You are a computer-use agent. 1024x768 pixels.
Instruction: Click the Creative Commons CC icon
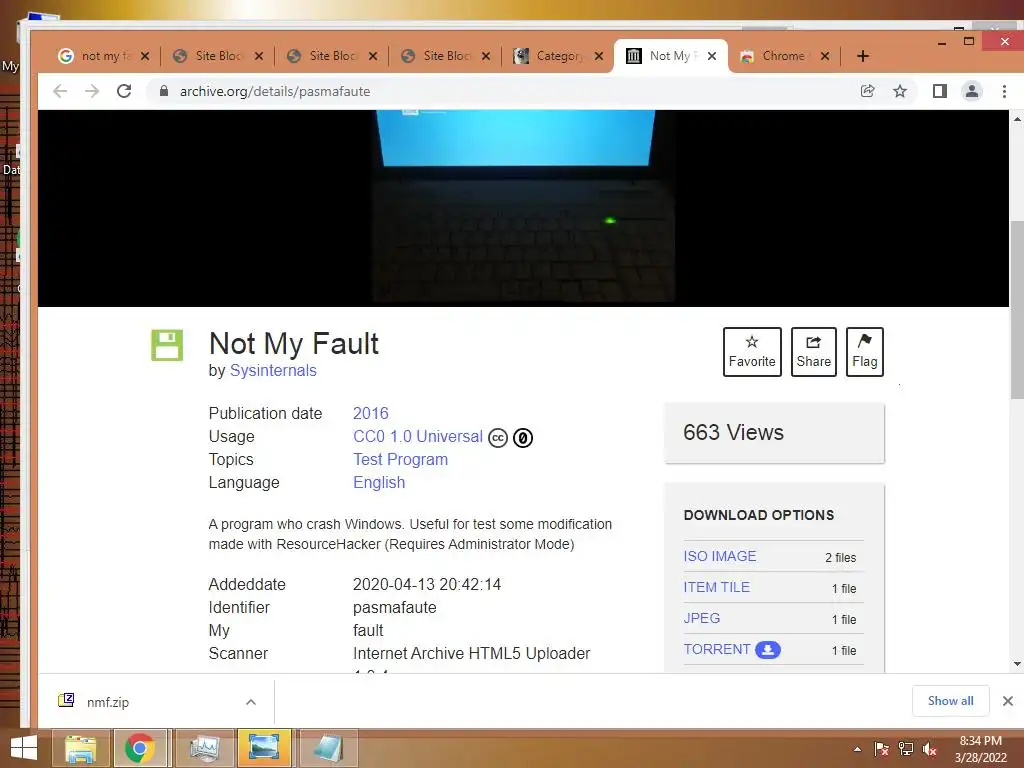pos(498,438)
